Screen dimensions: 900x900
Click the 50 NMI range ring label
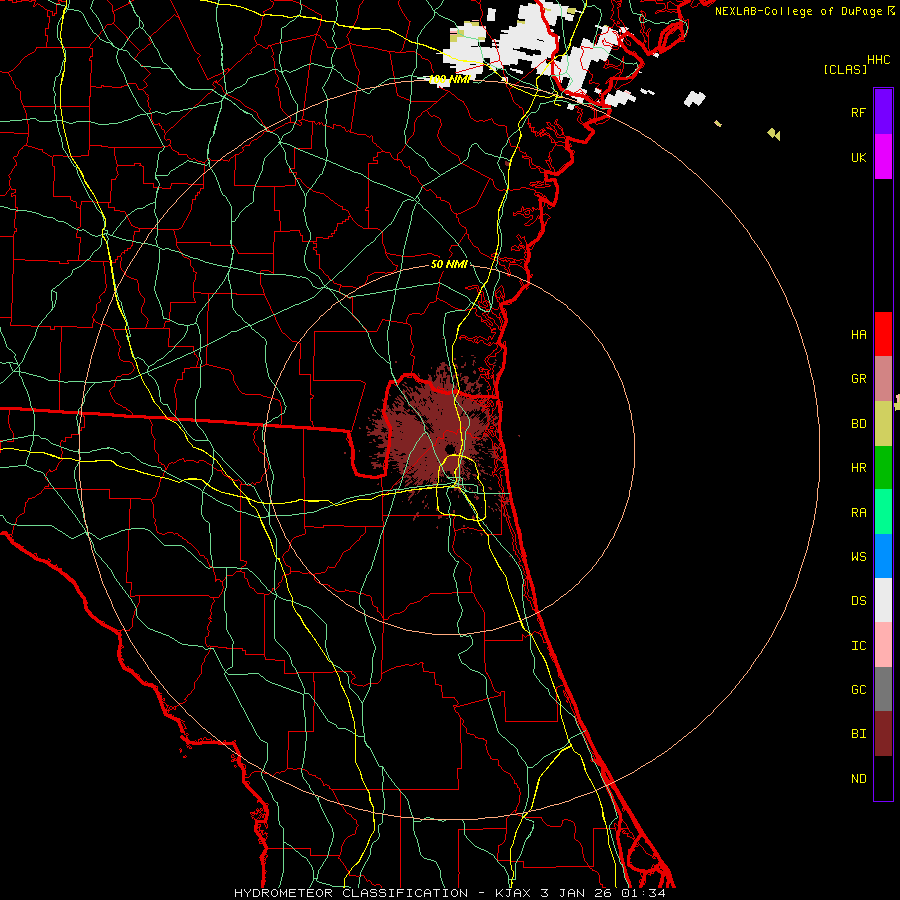click(x=449, y=264)
